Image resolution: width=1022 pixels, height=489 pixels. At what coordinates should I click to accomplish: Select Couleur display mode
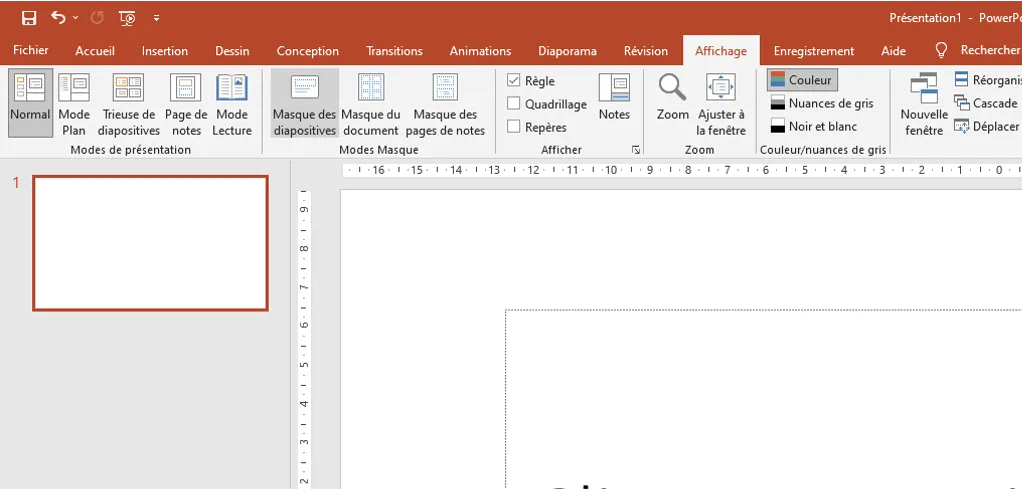[x=802, y=80]
